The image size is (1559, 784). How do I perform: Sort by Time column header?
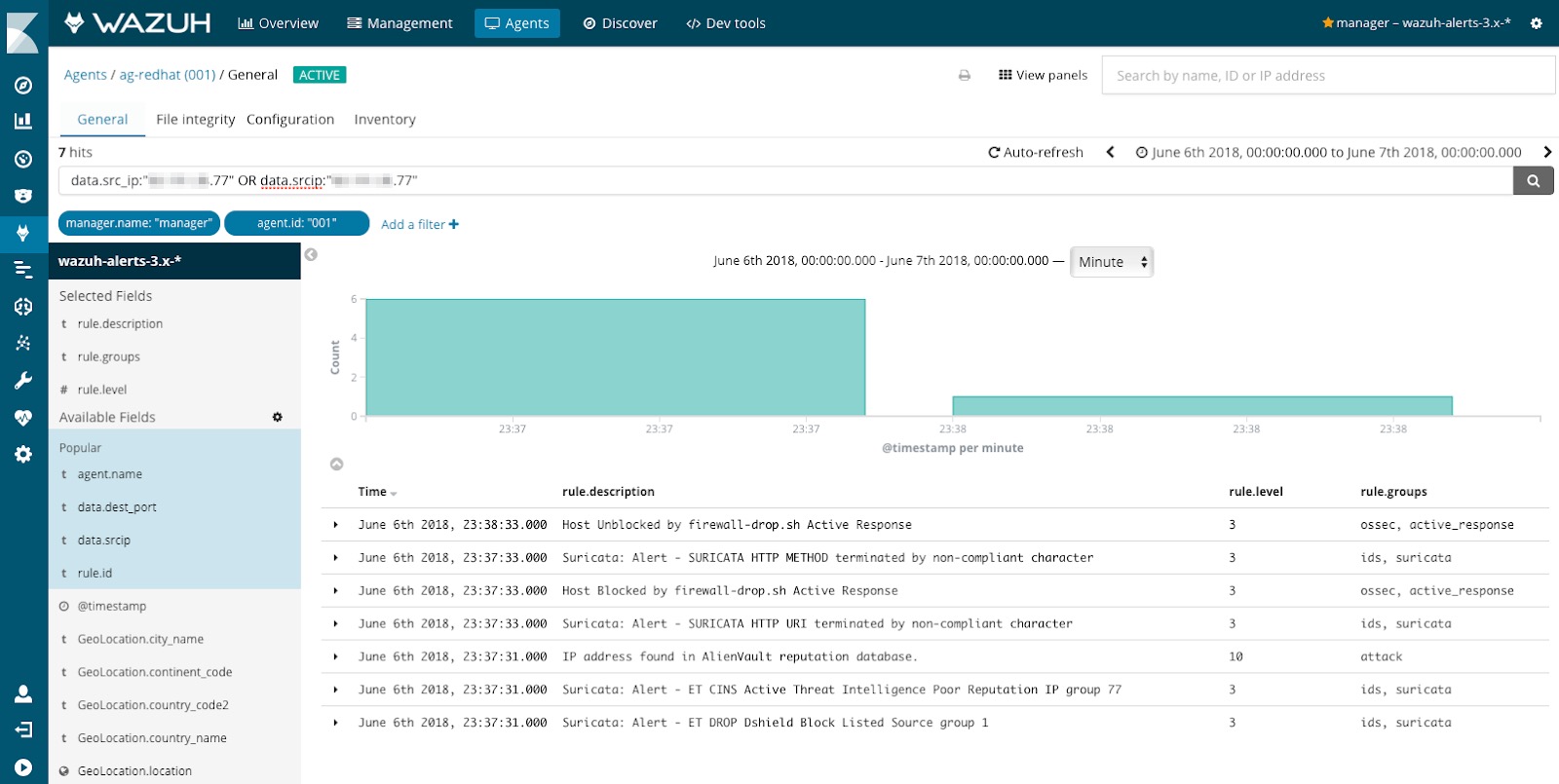click(x=377, y=492)
